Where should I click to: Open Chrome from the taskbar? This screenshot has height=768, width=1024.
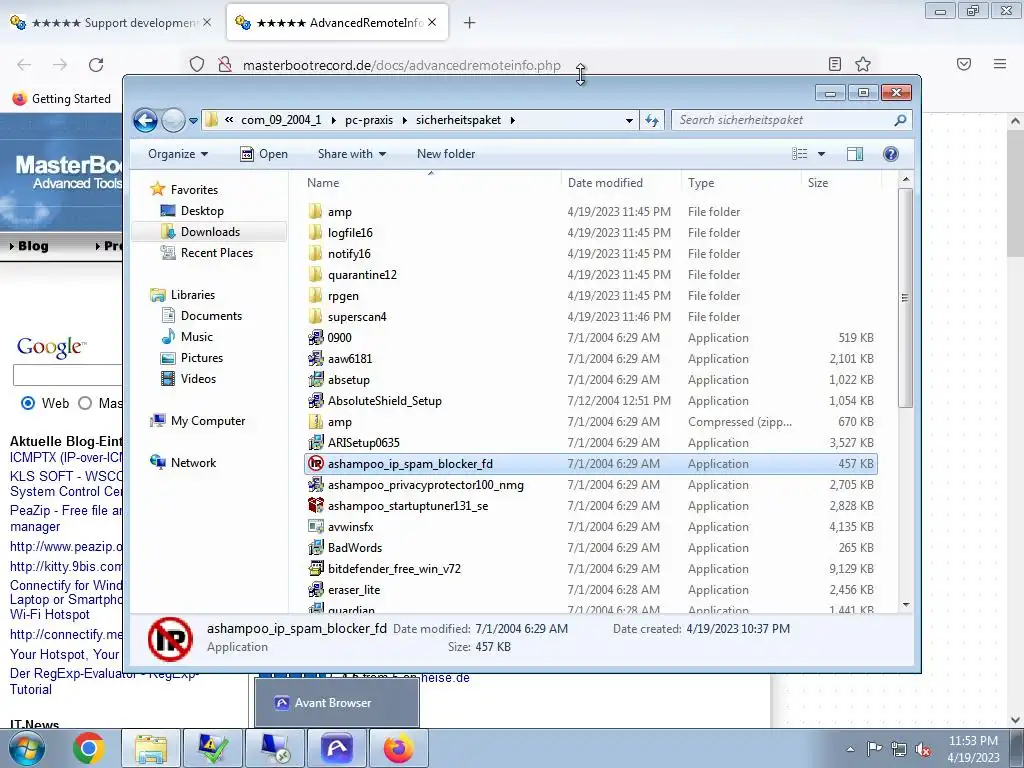pos(89,748)
